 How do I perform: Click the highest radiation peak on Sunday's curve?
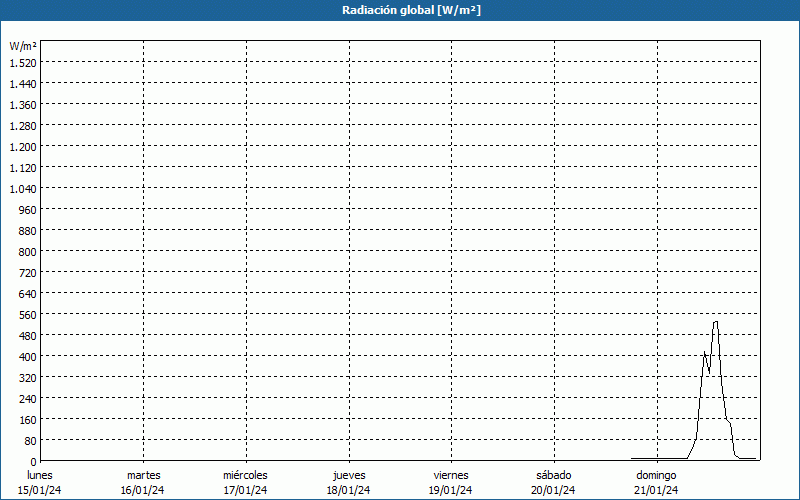tap(716, 322)
